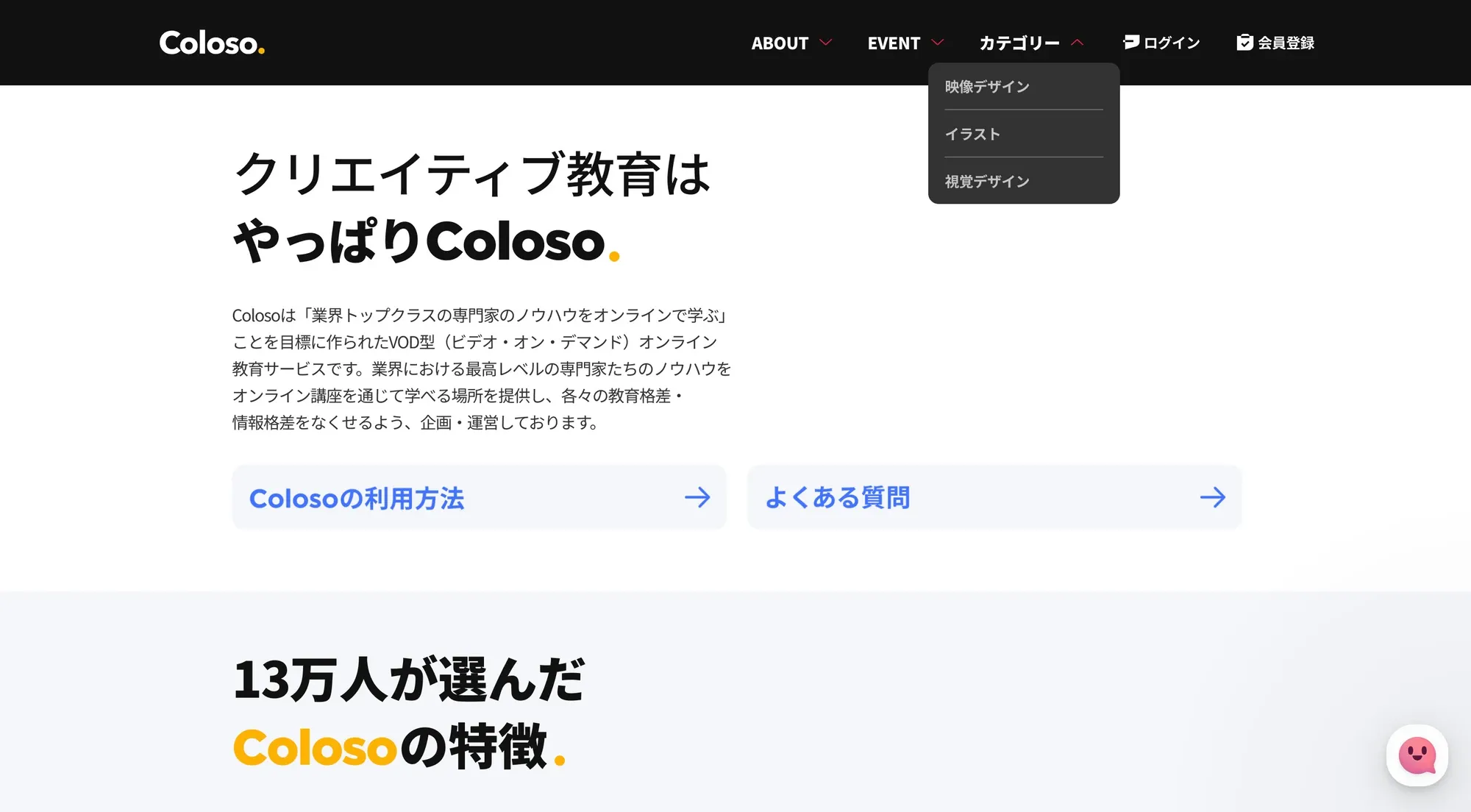Open the よくある質問 button
The width and height of the screenshot is (1471, 812).
pyautogui.click(x=994, y=497)
